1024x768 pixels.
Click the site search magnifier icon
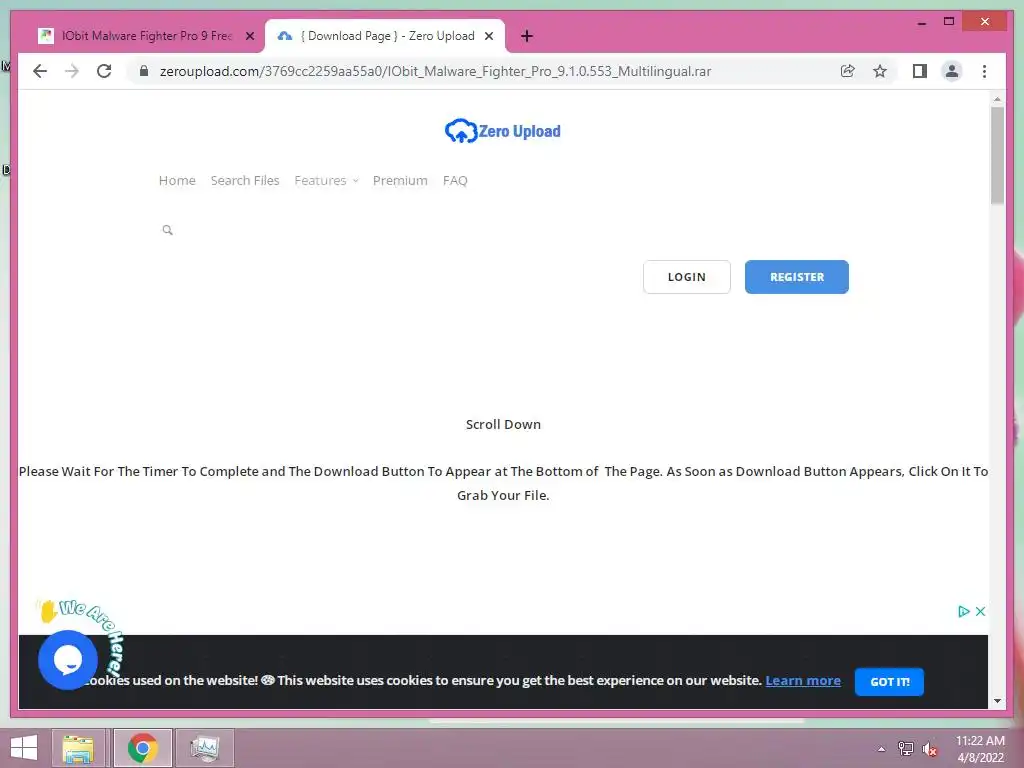[x=167, y=230]
